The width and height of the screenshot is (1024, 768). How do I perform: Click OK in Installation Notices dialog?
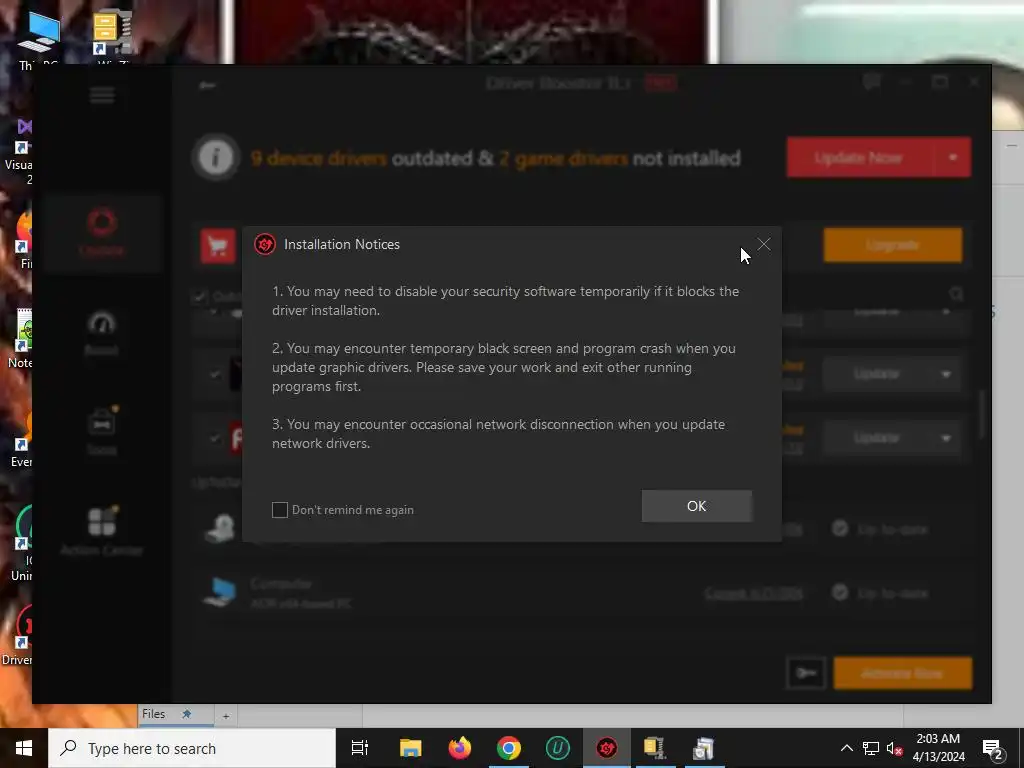[697, 506]
